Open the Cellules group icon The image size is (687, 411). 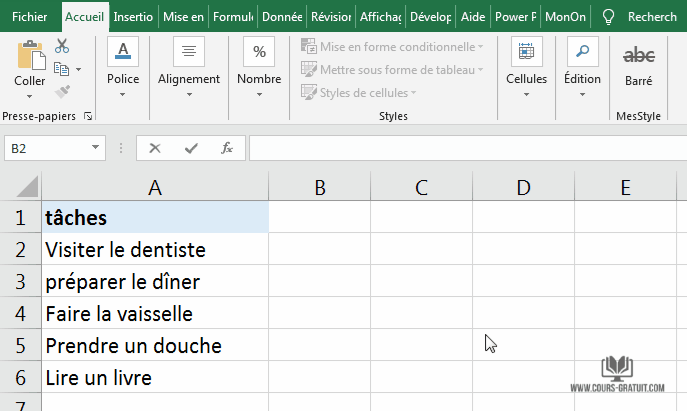point(526,52)
